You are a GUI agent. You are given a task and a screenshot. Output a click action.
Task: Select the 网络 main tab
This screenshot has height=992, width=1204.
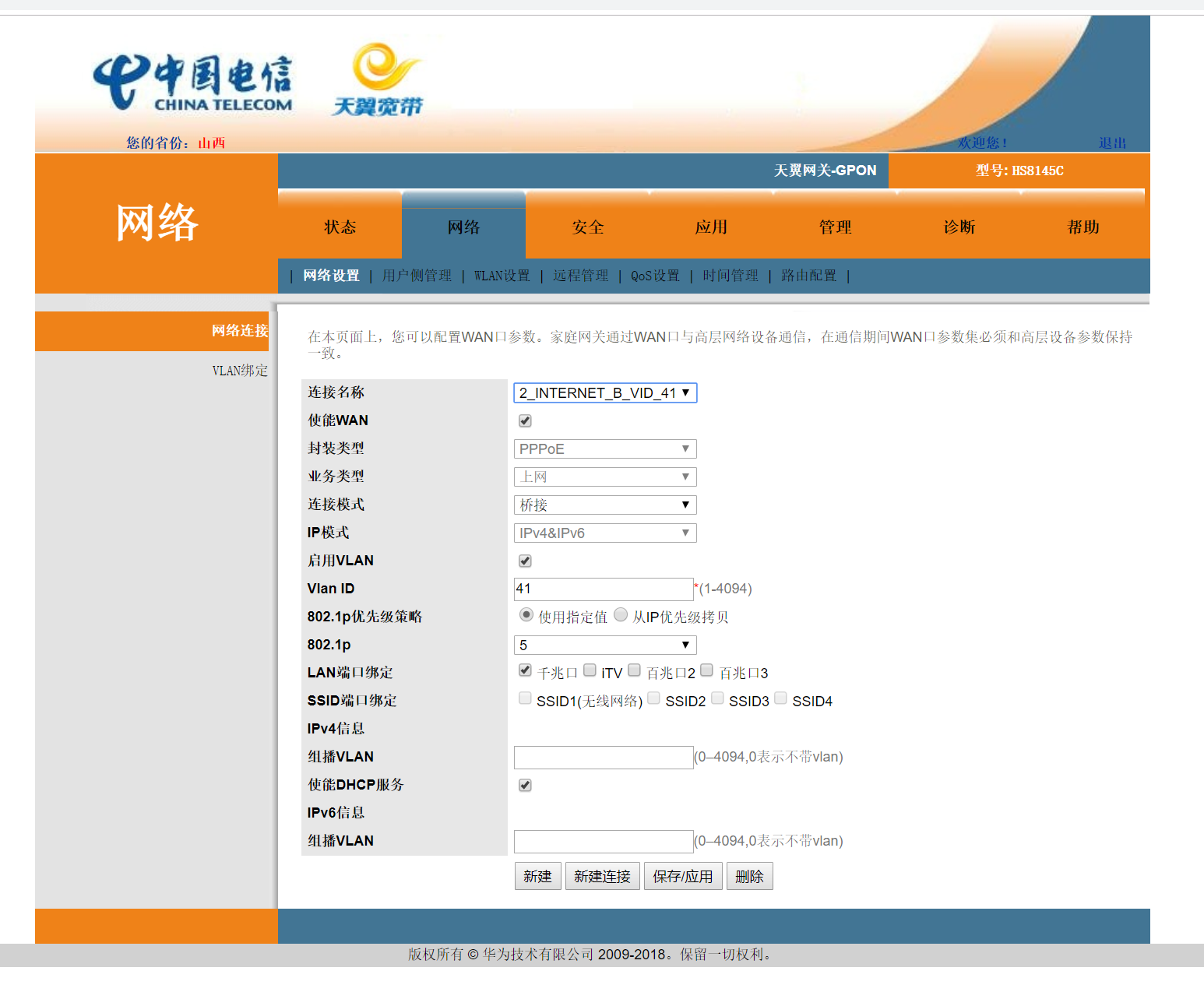coord(463,227)
